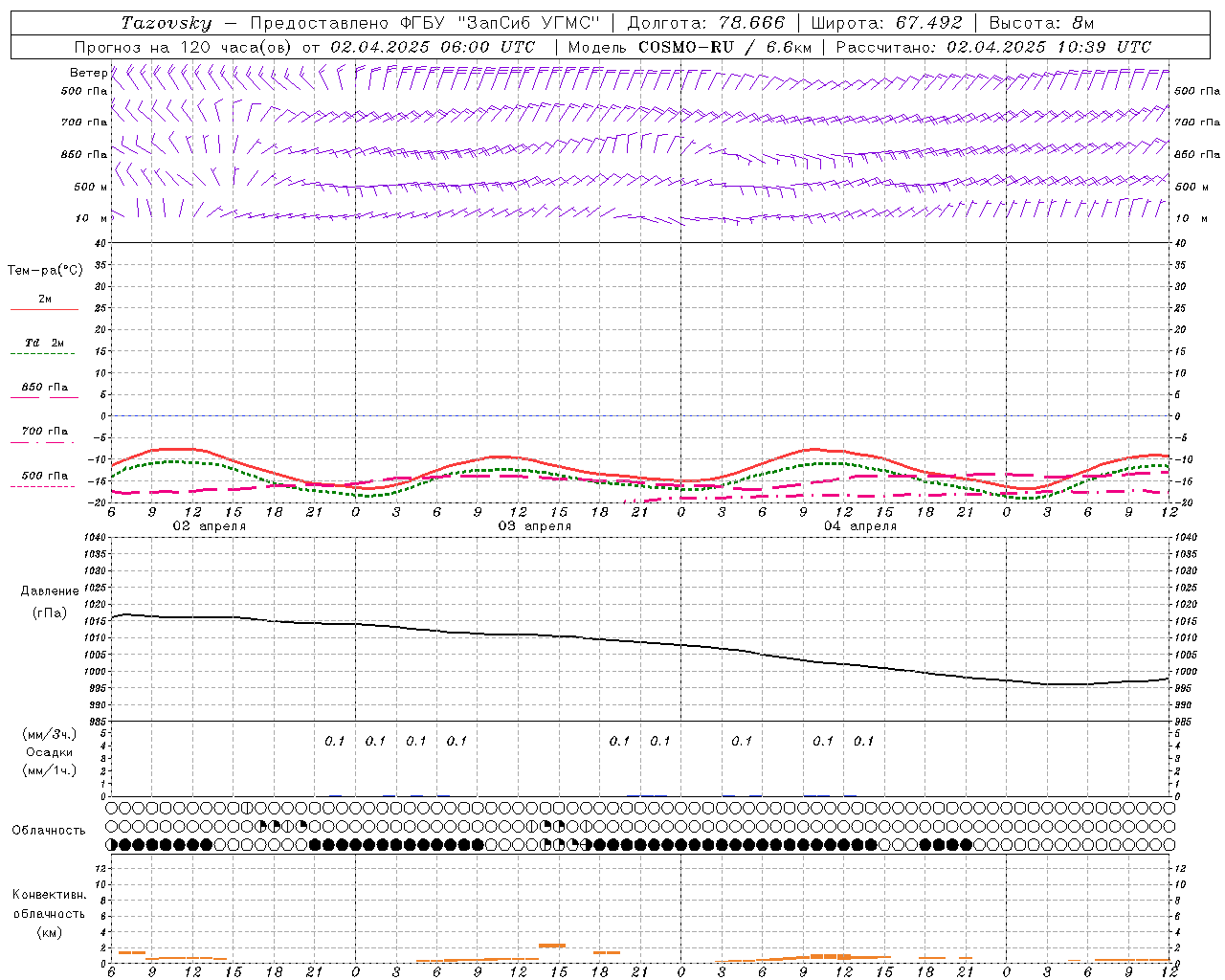Click the 'Осадки' precipitation panel title
Screen dimensions: 1225x980
[50, 752]
